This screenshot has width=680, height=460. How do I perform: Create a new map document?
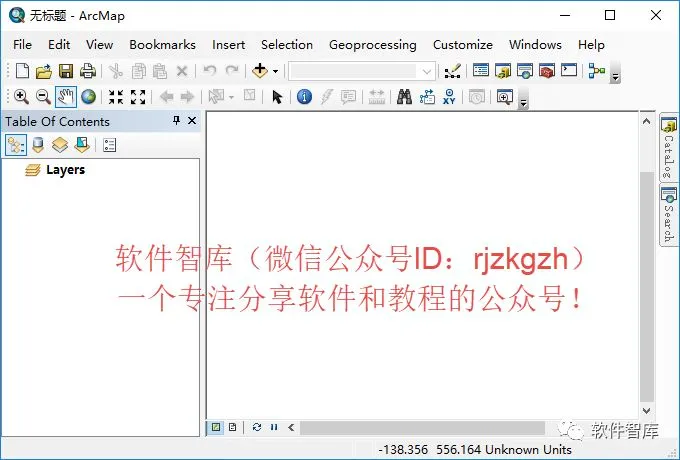[22, 71]
